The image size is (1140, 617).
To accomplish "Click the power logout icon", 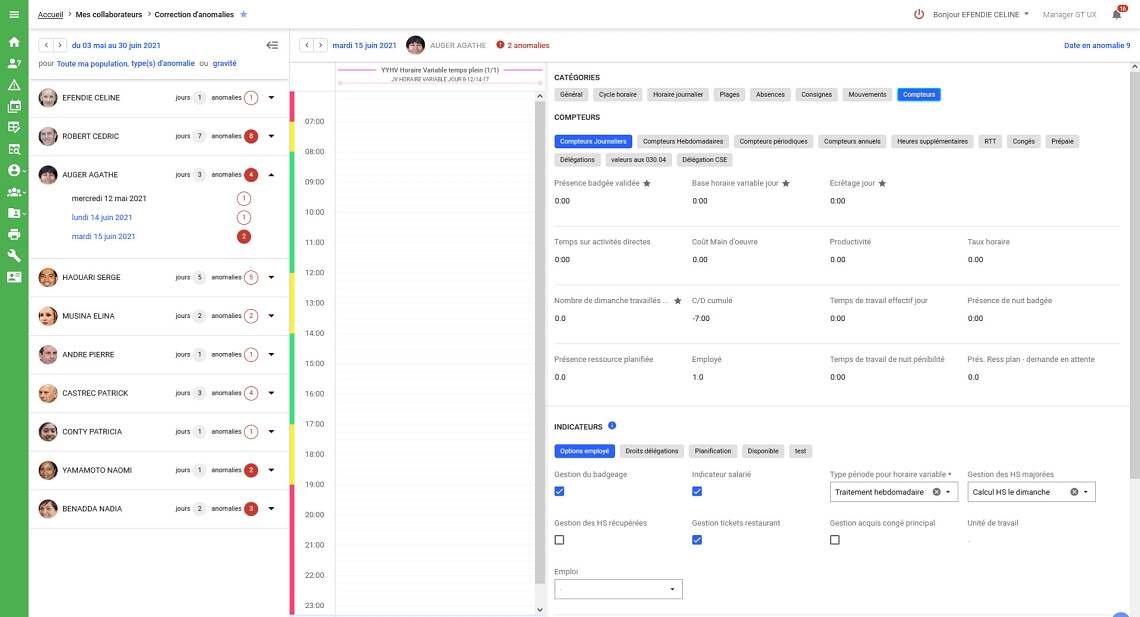I will click(919, 15).
